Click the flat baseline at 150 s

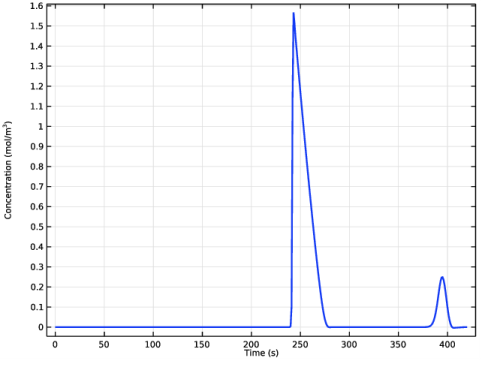[202, 327]
